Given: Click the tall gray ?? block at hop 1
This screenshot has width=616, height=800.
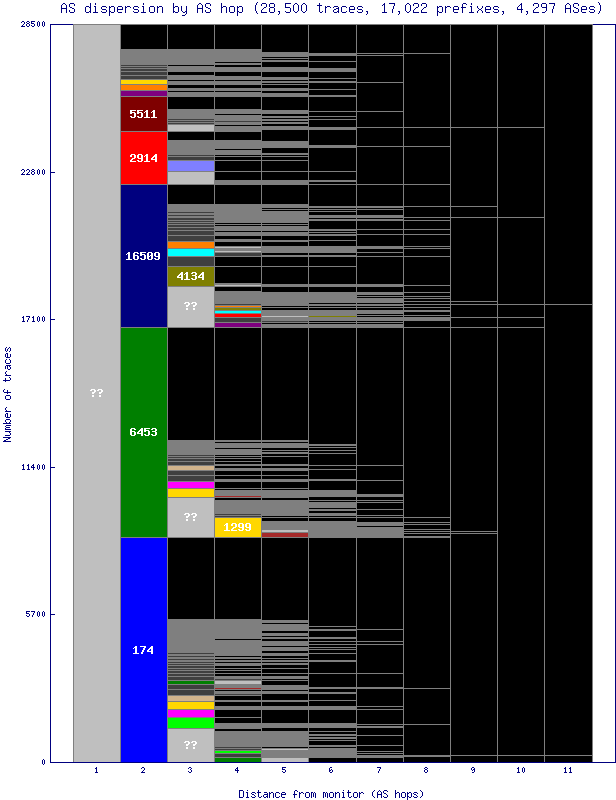Looking at the screenshot, I should point(96,393).
